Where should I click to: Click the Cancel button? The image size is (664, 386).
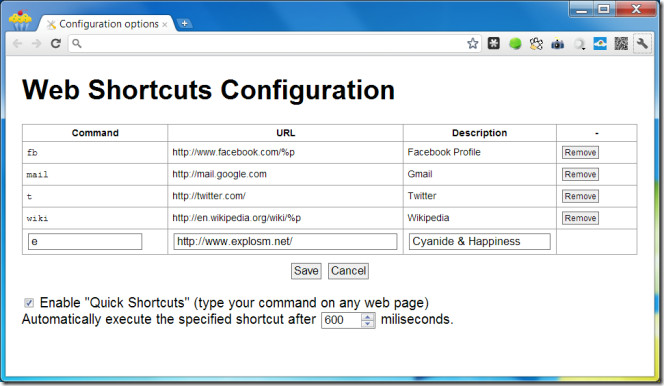pos(348,271)
